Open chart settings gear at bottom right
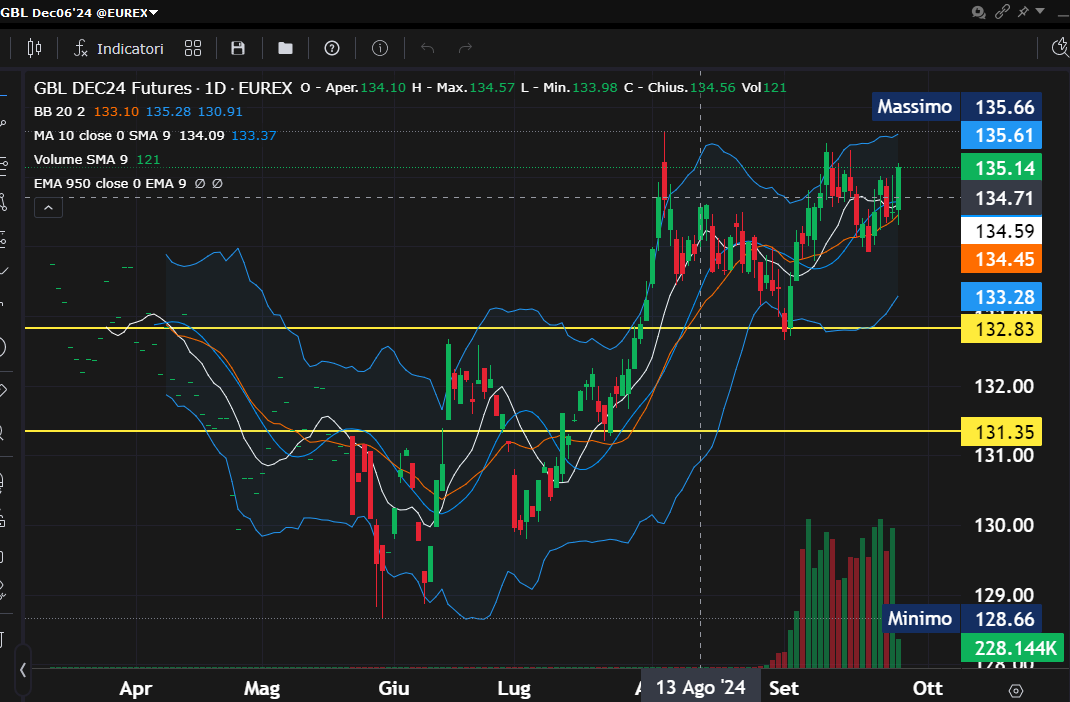The image size is (1070, 702). [1016, 690]
